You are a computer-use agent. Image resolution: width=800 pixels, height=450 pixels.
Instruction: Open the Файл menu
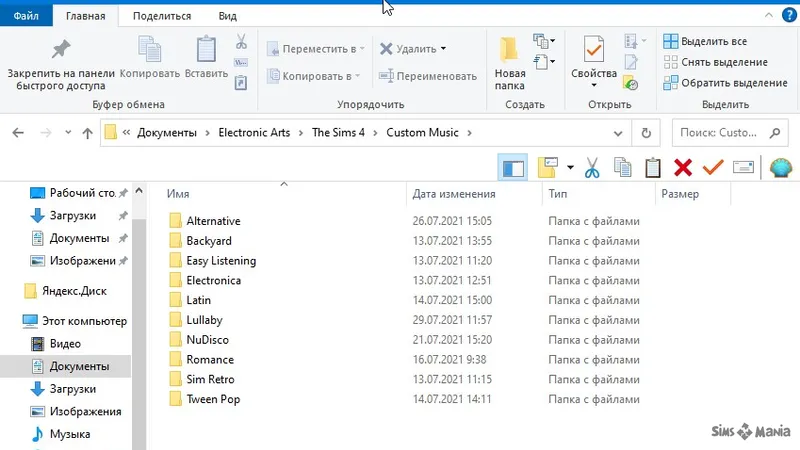(26, 16)
